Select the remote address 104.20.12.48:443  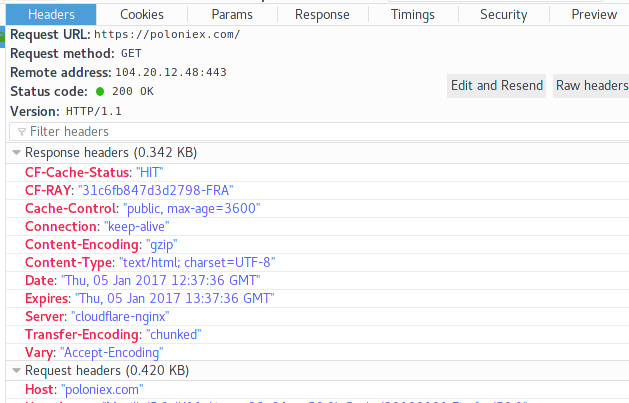click(x=171, y=72)
